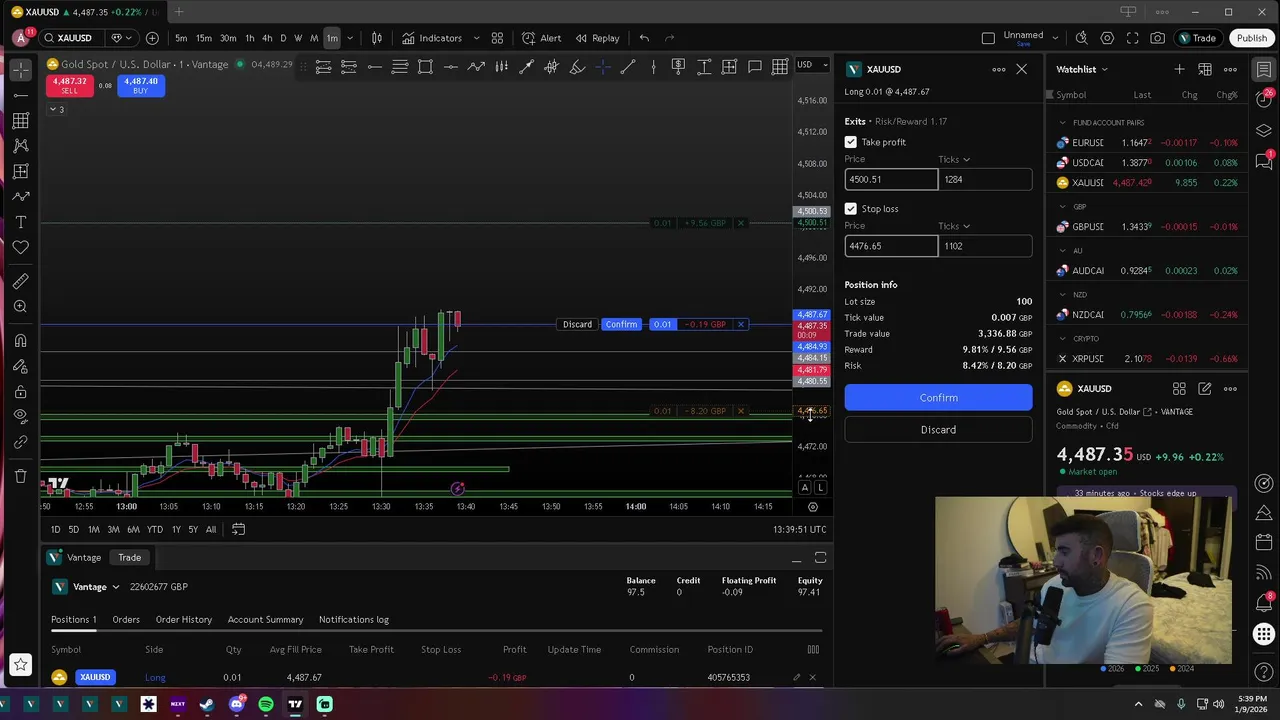This screenshot has width=1280, height=720.
Task: Toggle hide all drawings eye icon
Action: (20, 416)
